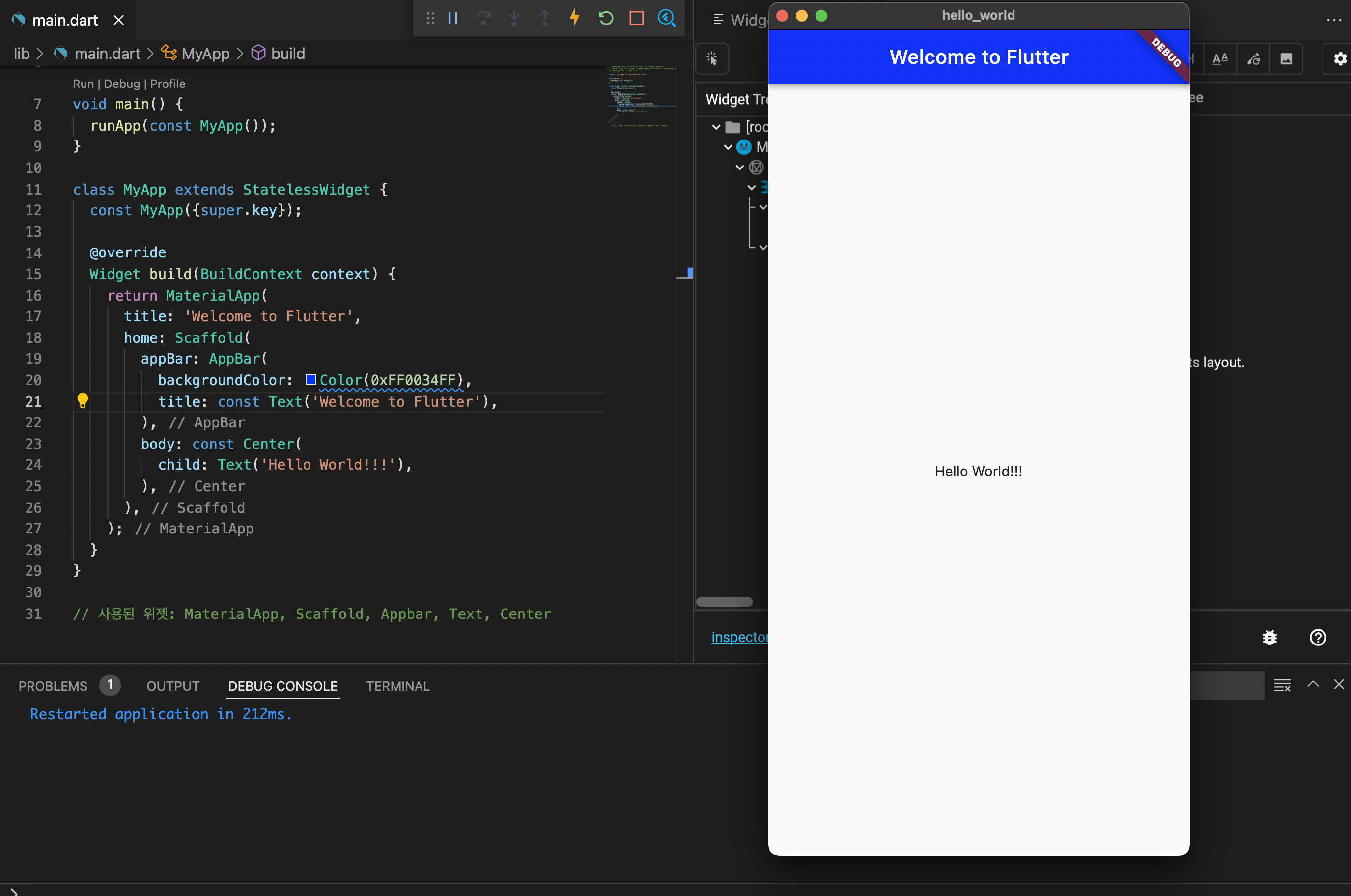The height and width of the screenshot is (896, 1351).
Task: Click the inspector link
Action: coord(738,637)
